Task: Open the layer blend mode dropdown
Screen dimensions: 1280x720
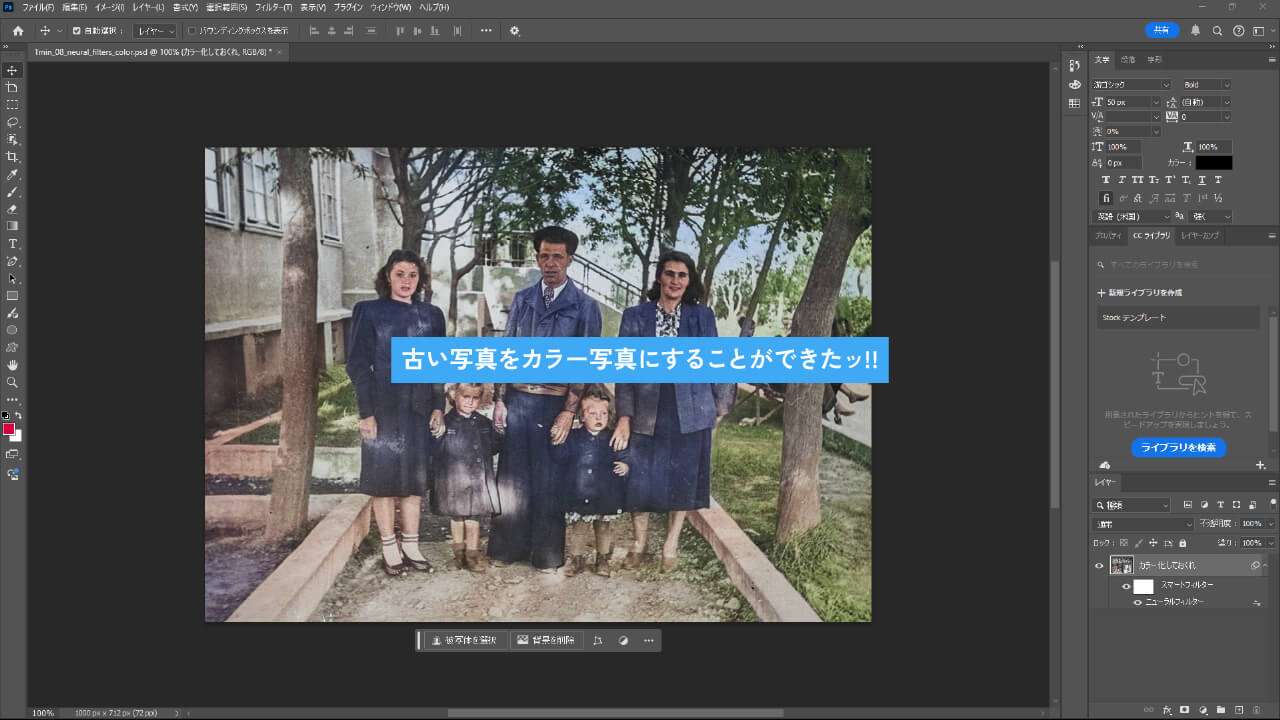Action: click(x=1144, y=524)
